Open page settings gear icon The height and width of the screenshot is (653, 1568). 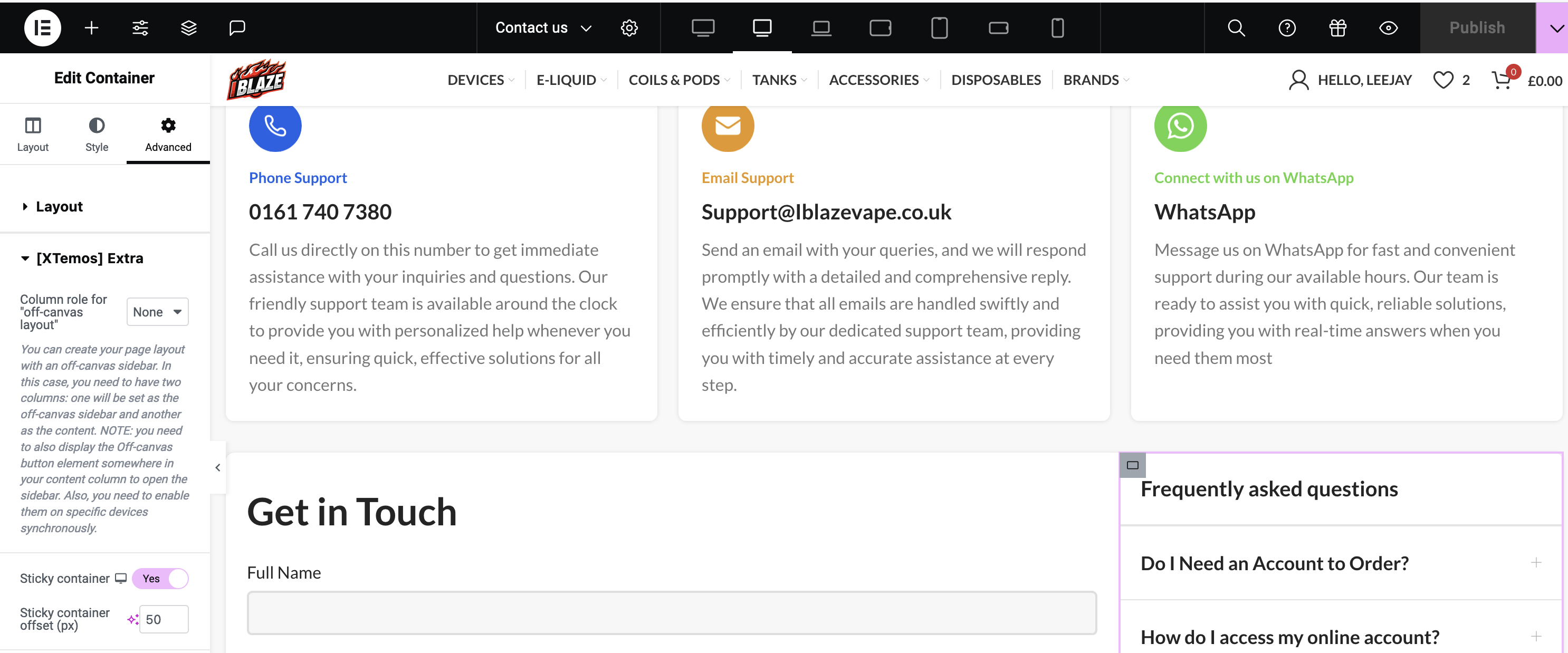[629, 27]
